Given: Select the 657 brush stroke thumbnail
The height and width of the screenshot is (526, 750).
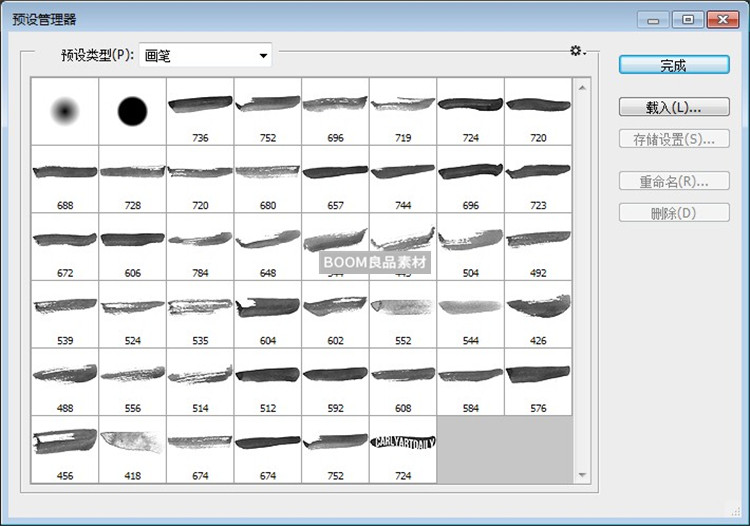Looking at the screenshot, I should pyautogui.click(x=335, y=180).
